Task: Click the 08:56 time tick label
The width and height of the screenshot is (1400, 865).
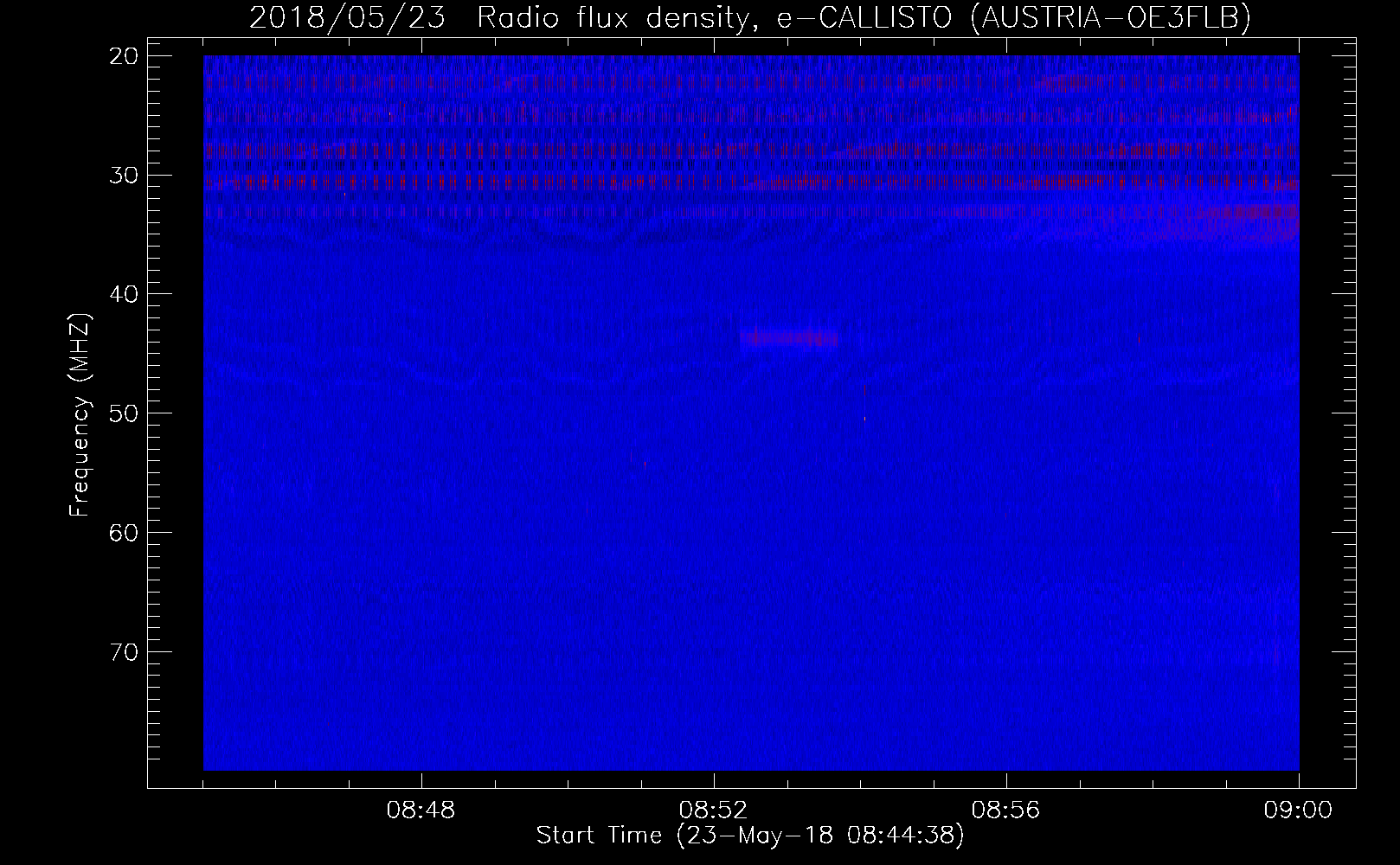Action: tap(1006, 811)
